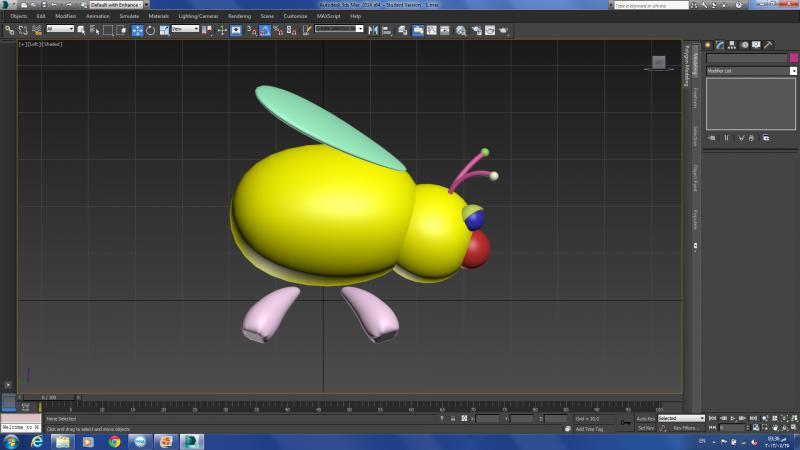
Task: Toggle Auto Key animation mode
Action: click(645, 418)
